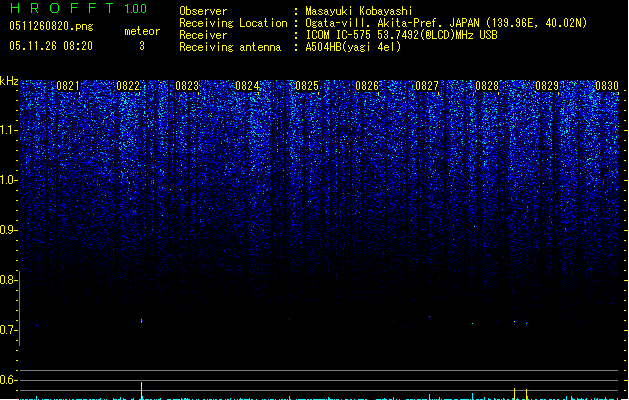Click the 0828 time marker
Viewport: 629px width, 400px height.
coord(487,86)
